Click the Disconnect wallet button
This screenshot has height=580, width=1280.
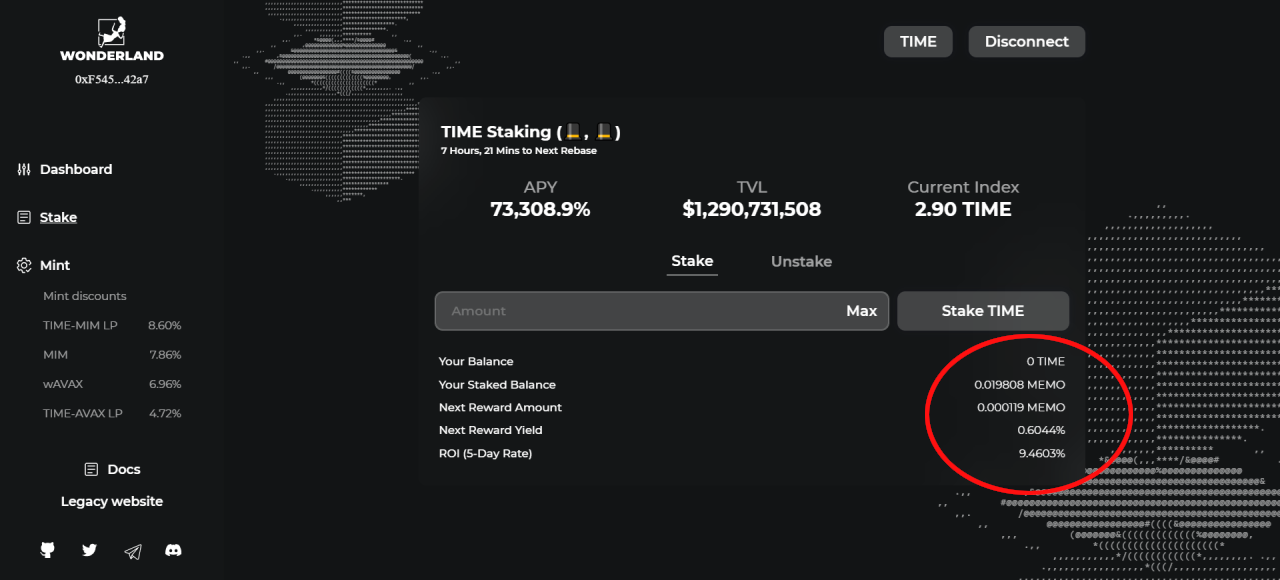click(x=1027, y=42)
